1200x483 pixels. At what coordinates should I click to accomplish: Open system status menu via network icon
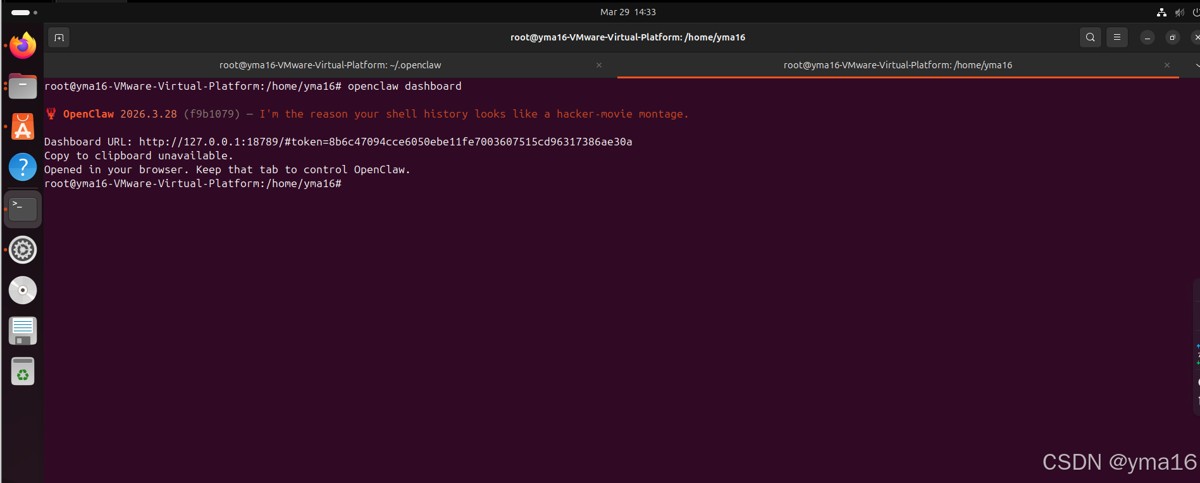click(x=1161, y=12)
